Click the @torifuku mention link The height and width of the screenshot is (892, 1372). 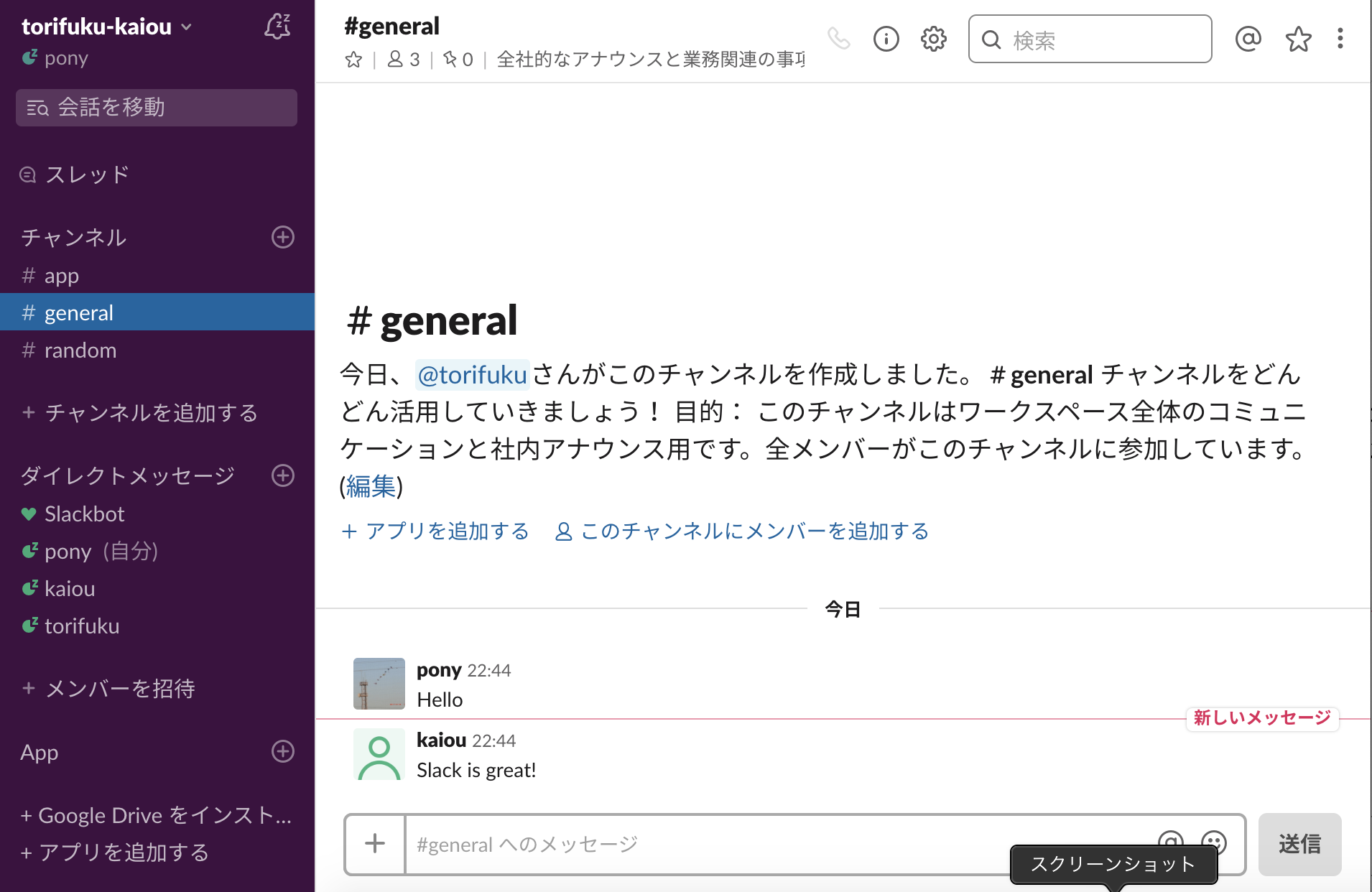pos(473,375)
